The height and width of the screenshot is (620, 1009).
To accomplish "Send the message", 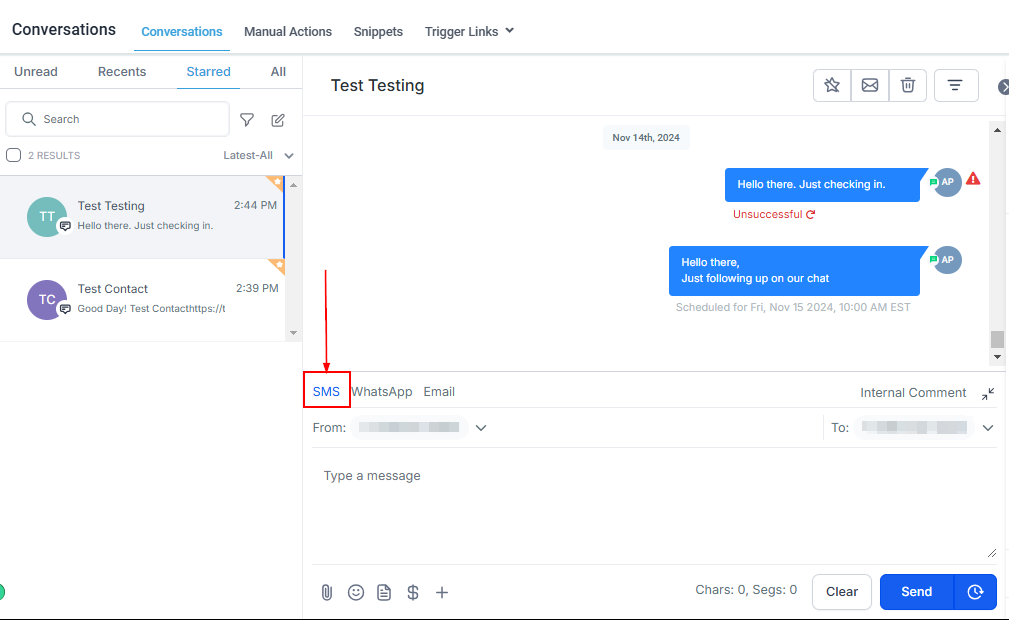I will [916, 592].
